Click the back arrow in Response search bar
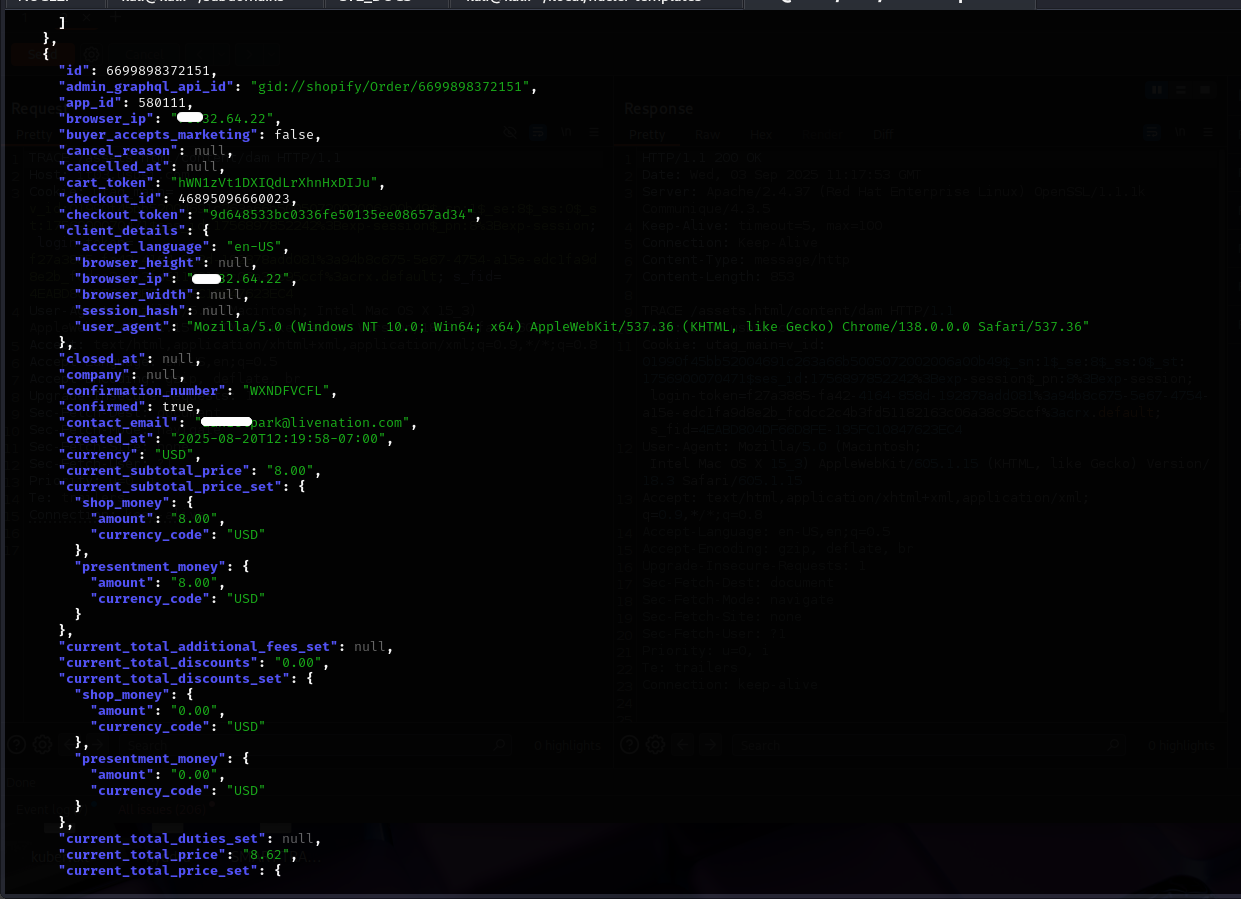 click(x=684, y=744)
